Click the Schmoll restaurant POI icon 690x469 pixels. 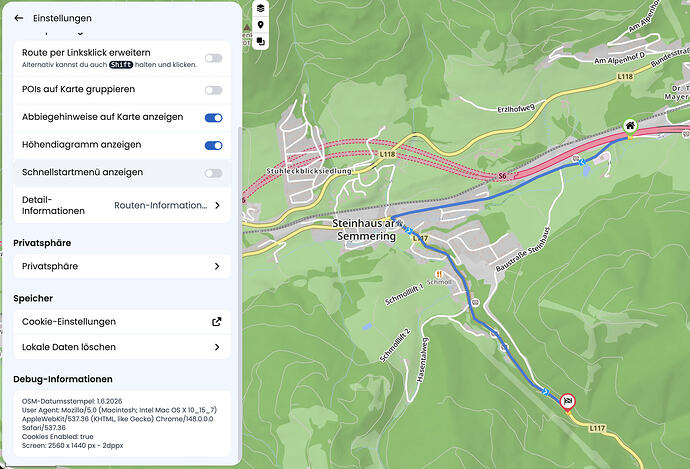coord(438,274)
